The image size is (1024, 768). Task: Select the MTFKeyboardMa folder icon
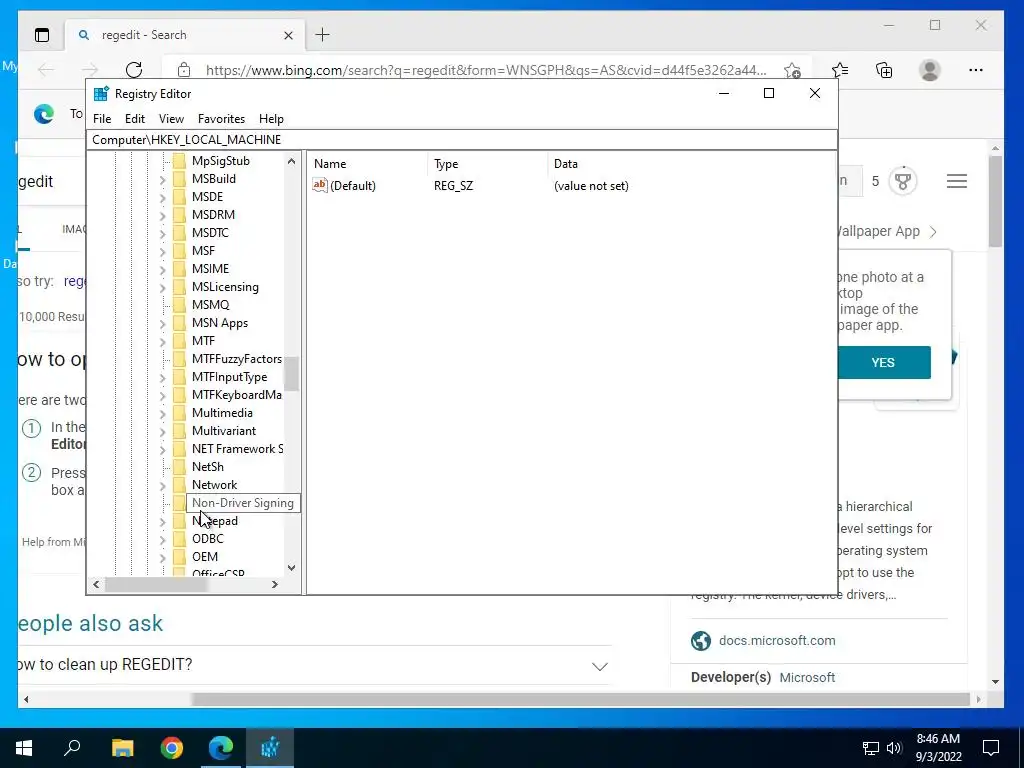pos(180,395)
